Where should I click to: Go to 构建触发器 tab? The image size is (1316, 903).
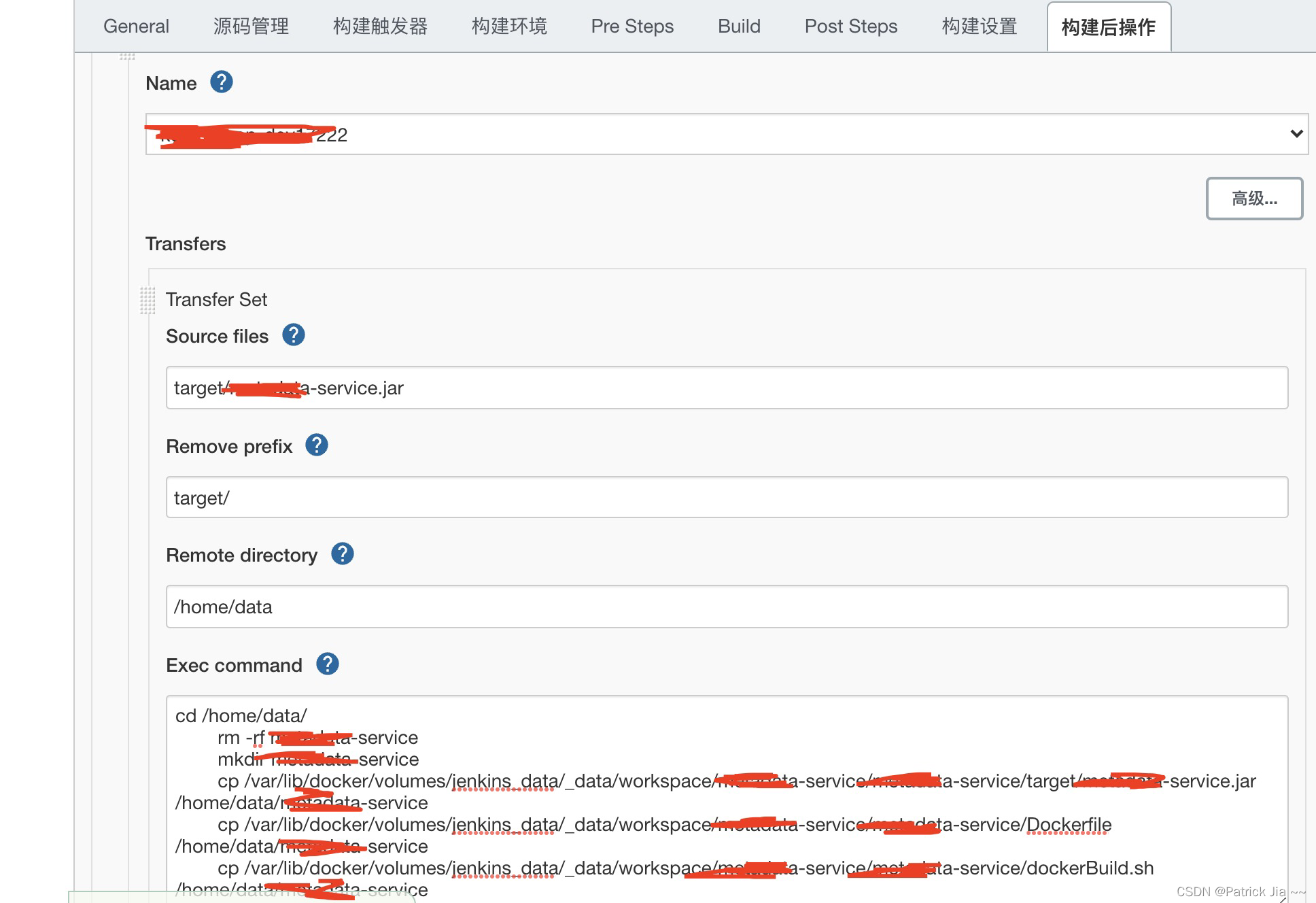(x=380, y=27)
